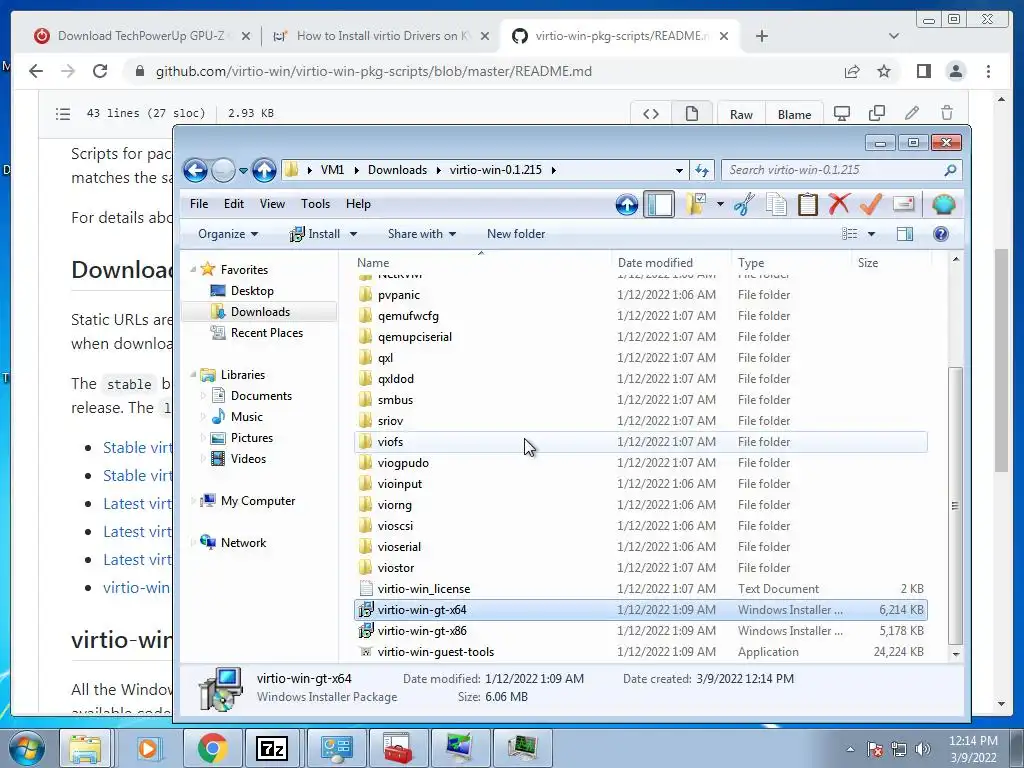Open the Help menu in Explorer
The image size is (1024, 768).
click(x=358, y=204)
